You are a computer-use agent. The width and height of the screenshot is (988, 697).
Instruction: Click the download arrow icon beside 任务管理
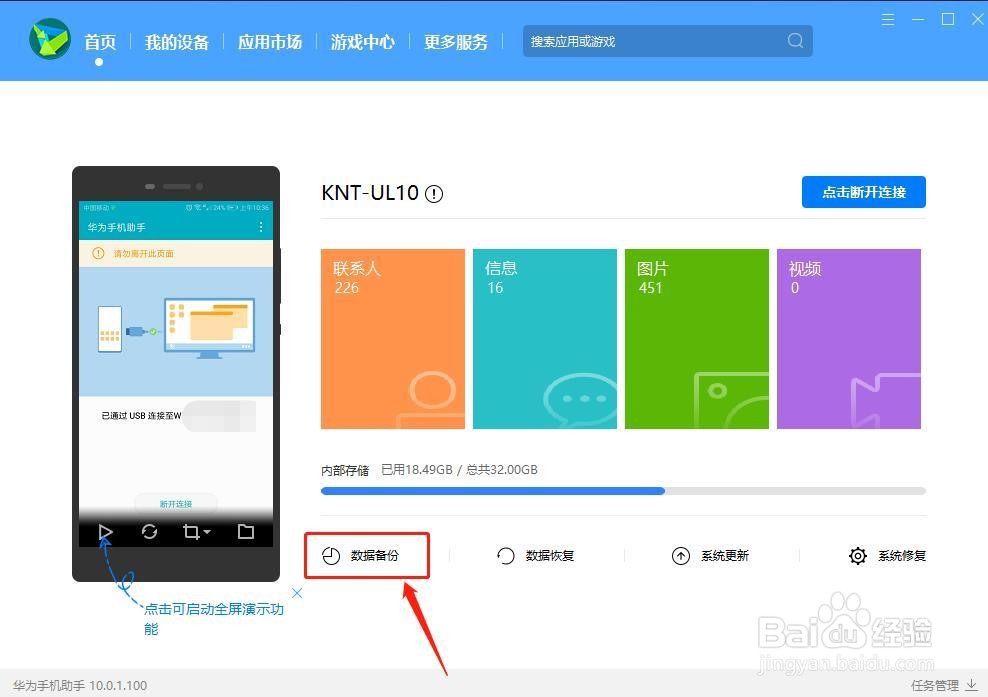pos(971,684)
